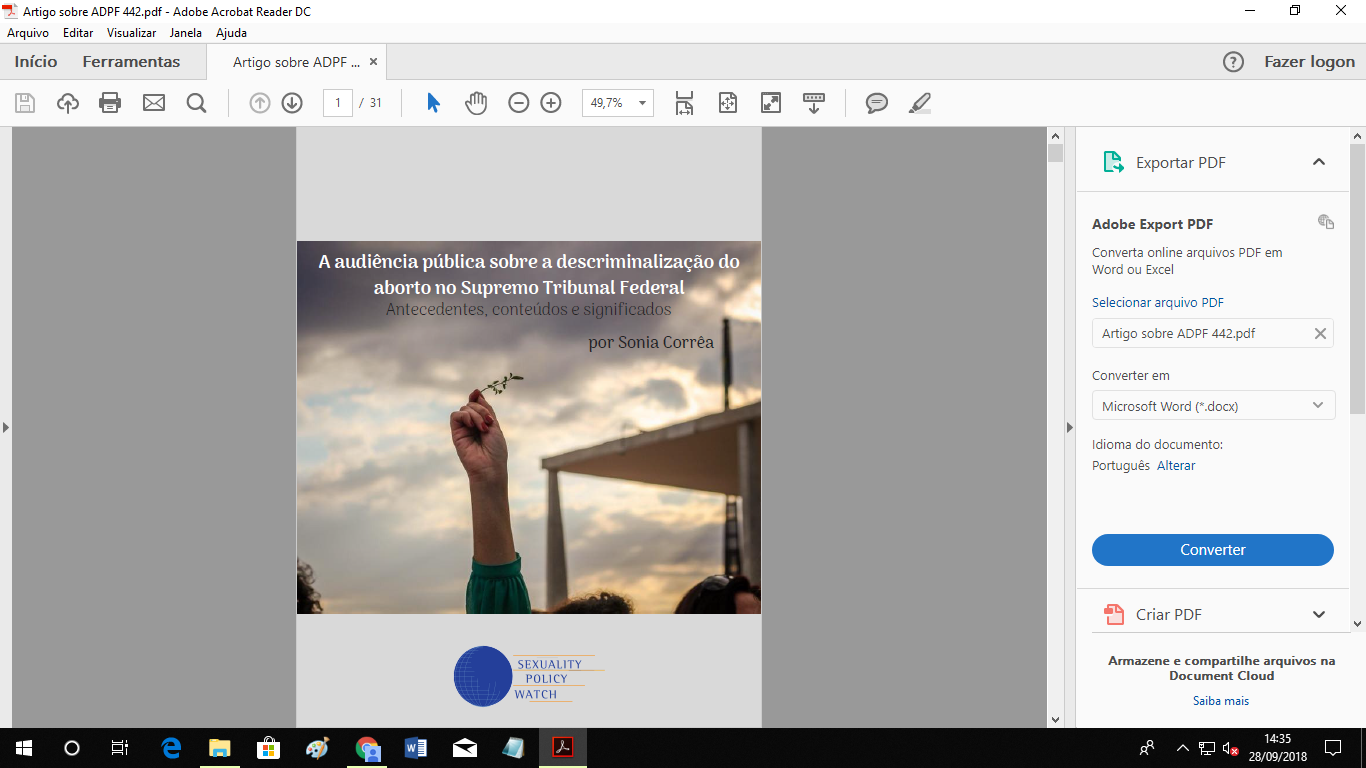1366x768 pixels.
Task: Open Windows notification center icon
Action: 1333,748
